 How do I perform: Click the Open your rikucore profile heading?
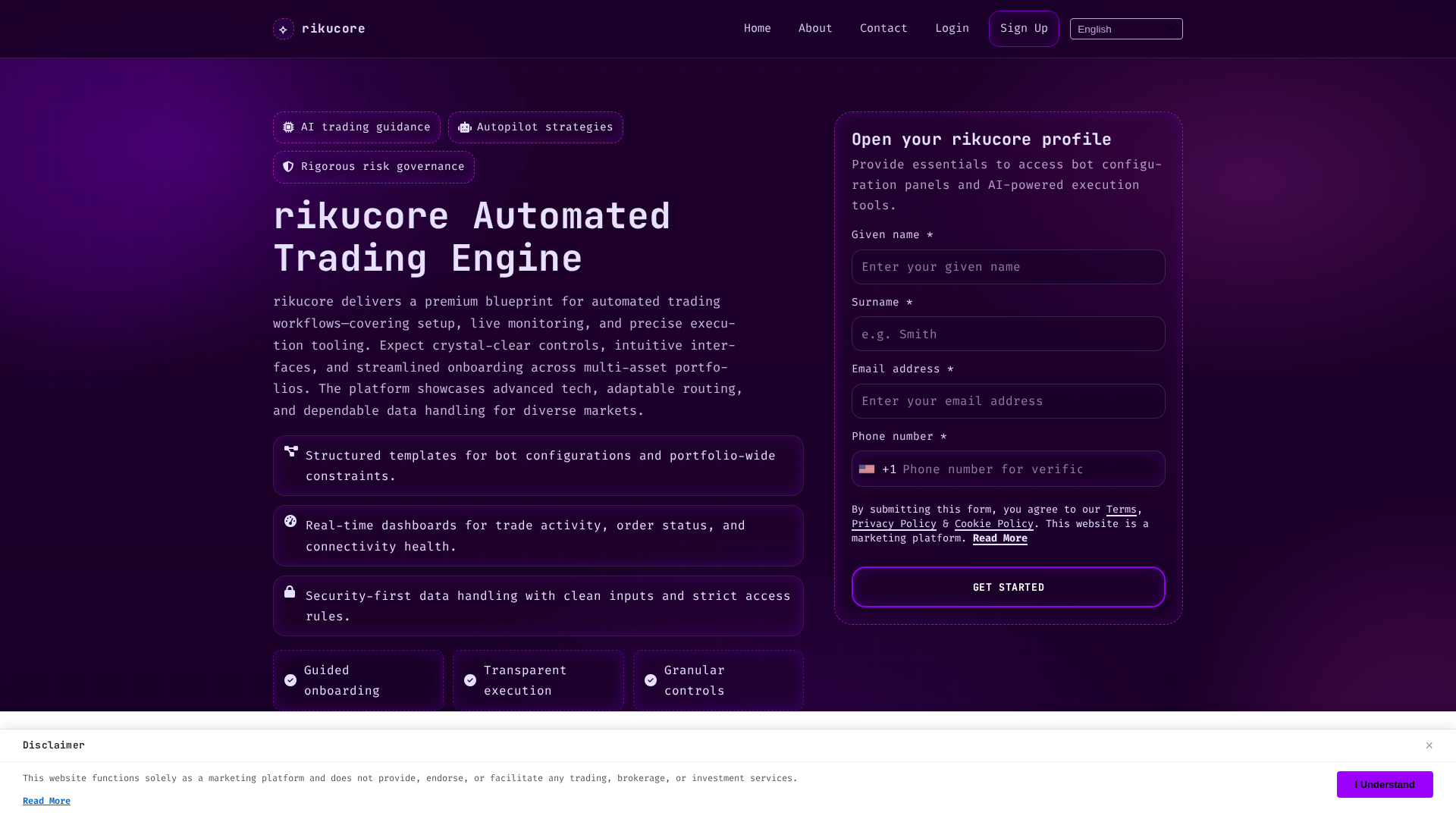(x=981, y=140)
